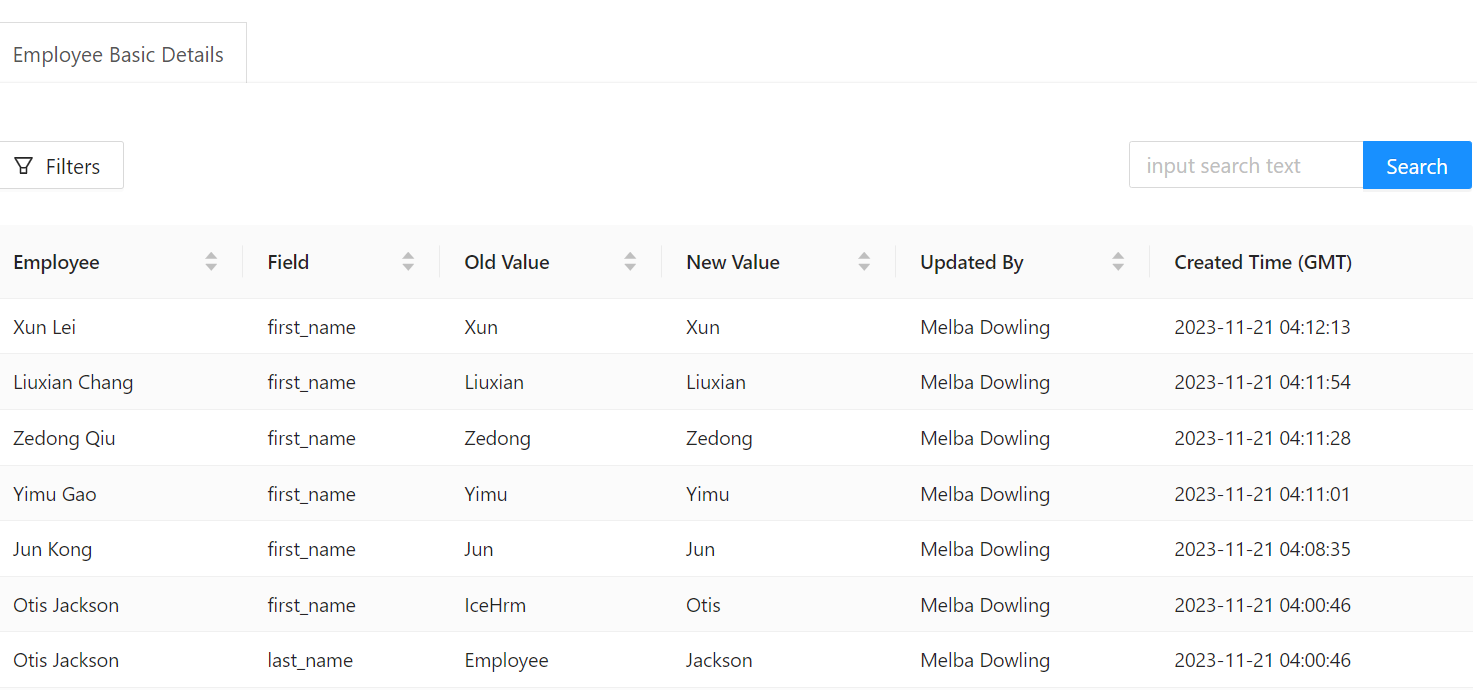Sort by Field column sort icon
The image size is (1477, 690).
[408, 262]
